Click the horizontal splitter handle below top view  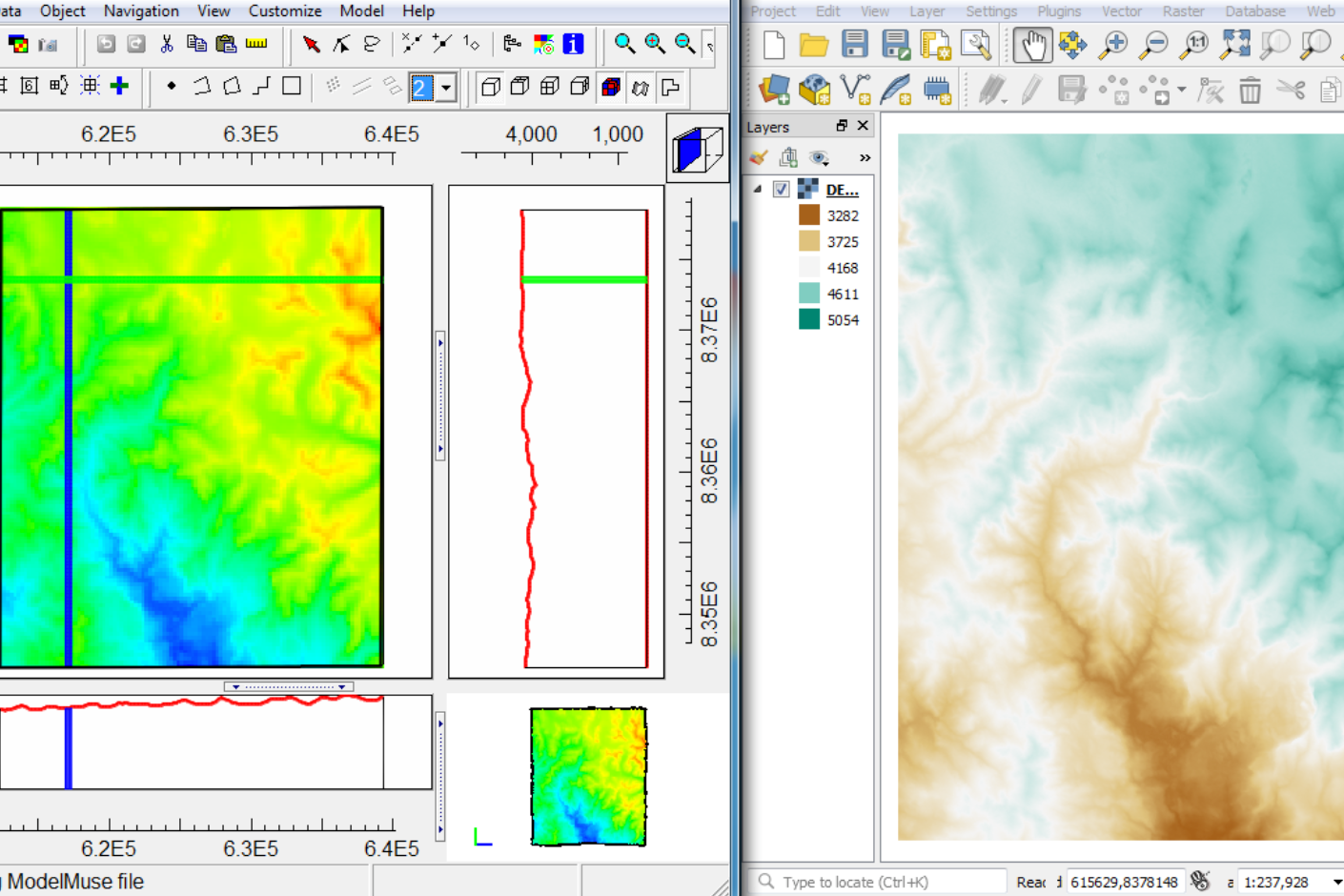click(289, 686)
